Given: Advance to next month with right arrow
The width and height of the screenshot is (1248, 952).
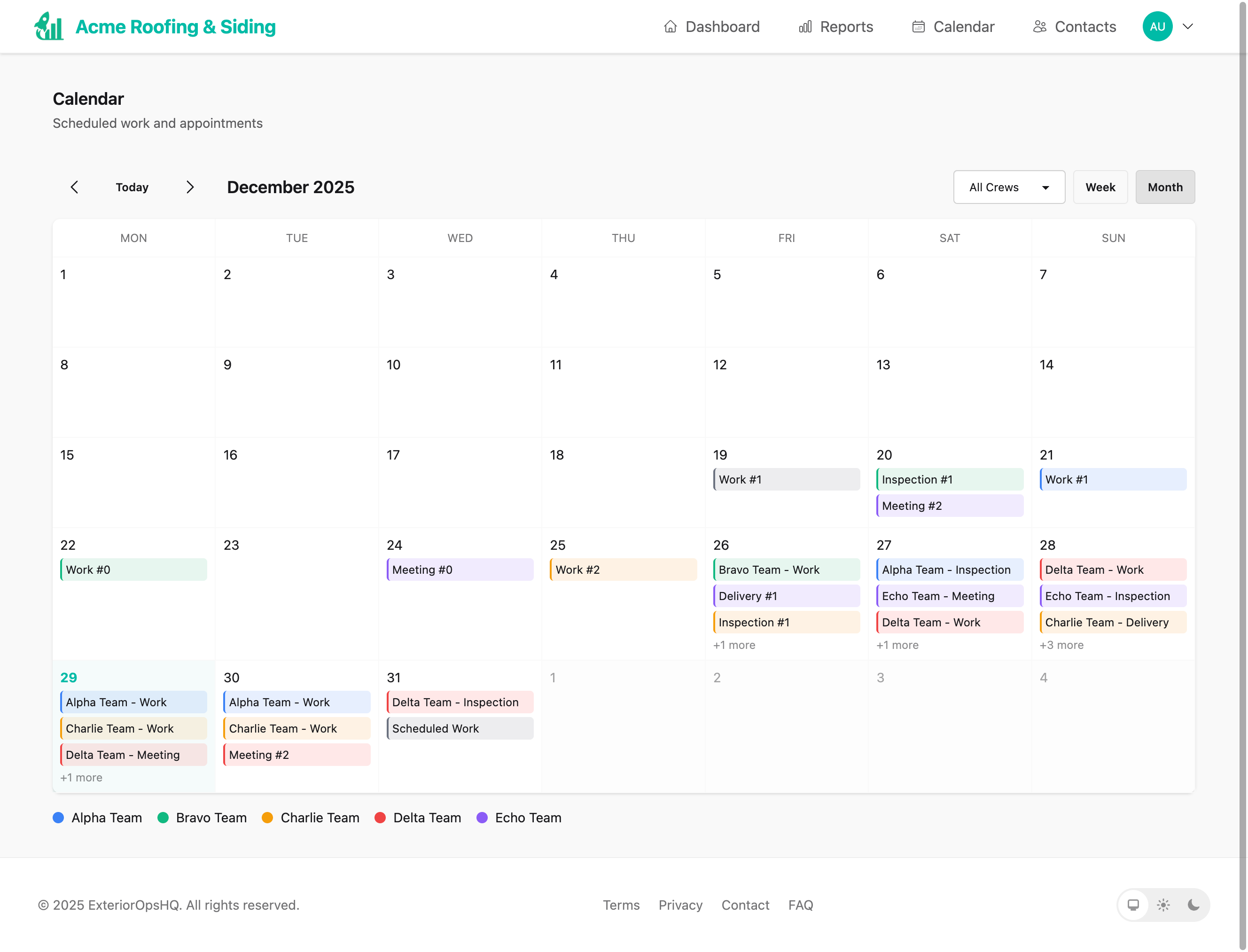Looking at the screenshot, I should point(190,187).
